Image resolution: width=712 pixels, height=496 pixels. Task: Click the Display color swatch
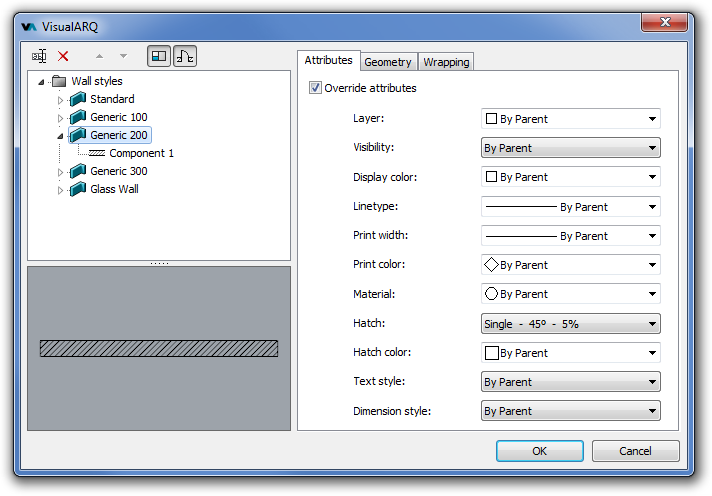(x=491, y=177)
